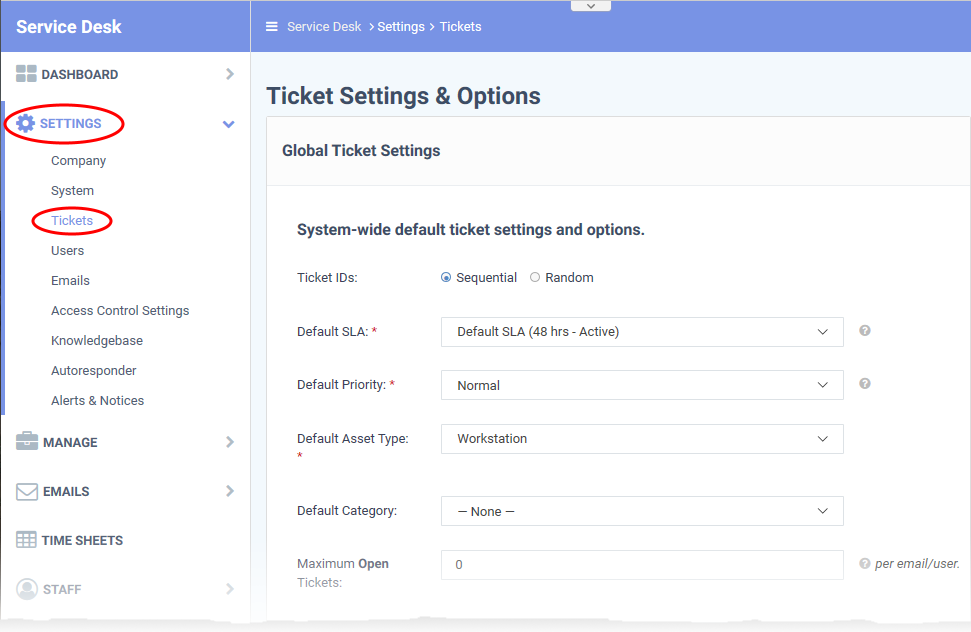Click the Dashboard grid icon

(26, 74)
